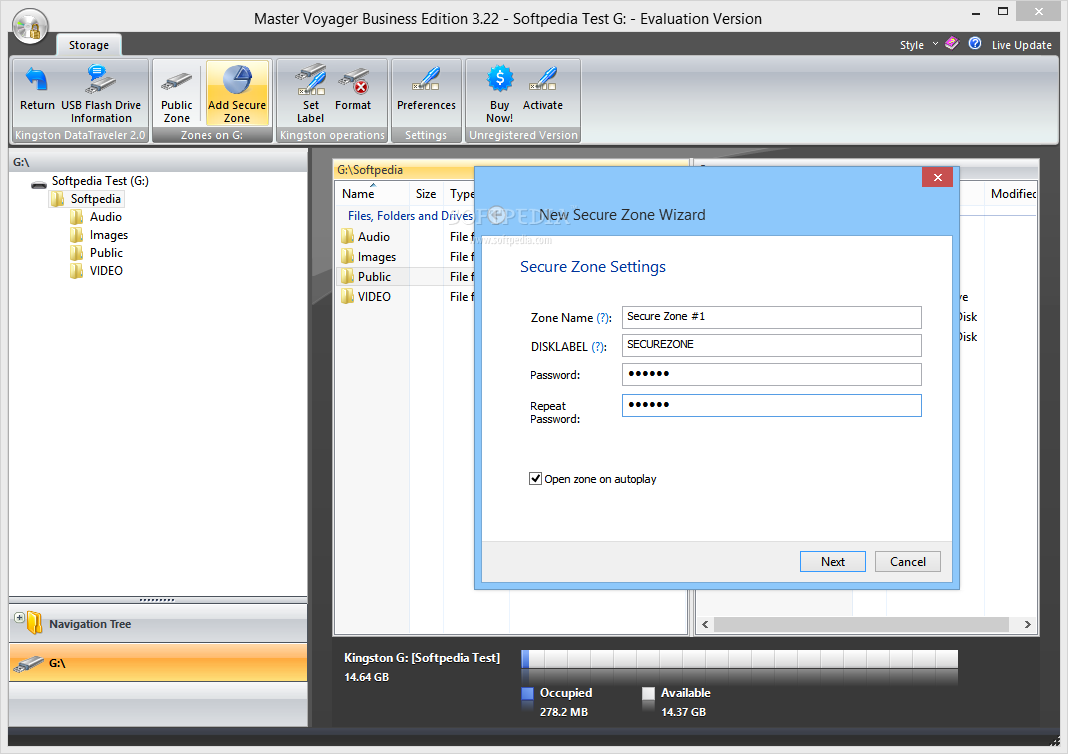Select the Softpedia folder in tree

[95, 199]
